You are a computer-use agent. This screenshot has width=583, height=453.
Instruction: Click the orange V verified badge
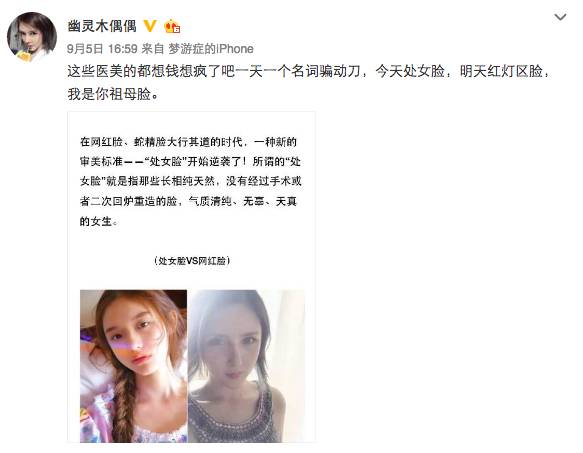[150, 26]
